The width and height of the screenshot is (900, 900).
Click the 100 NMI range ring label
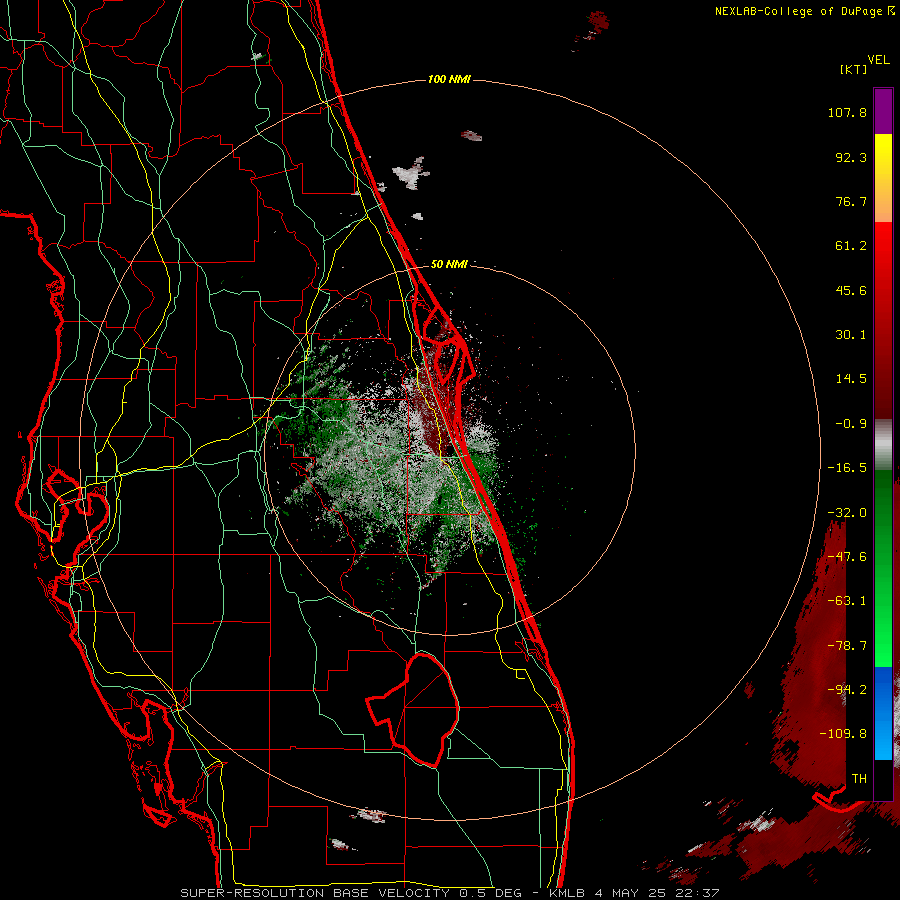click(x=449, y=79)
